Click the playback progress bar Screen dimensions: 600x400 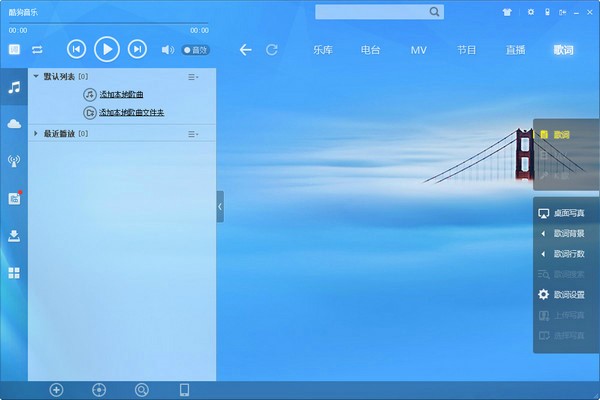pyautogui.click(x=109, y=24)
